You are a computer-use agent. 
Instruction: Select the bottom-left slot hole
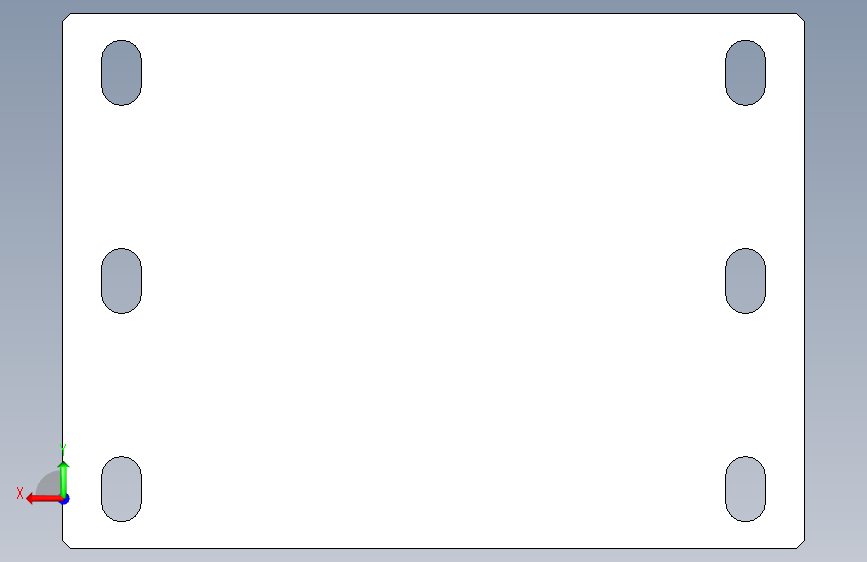pyautogui.click(x=121, y=489)
